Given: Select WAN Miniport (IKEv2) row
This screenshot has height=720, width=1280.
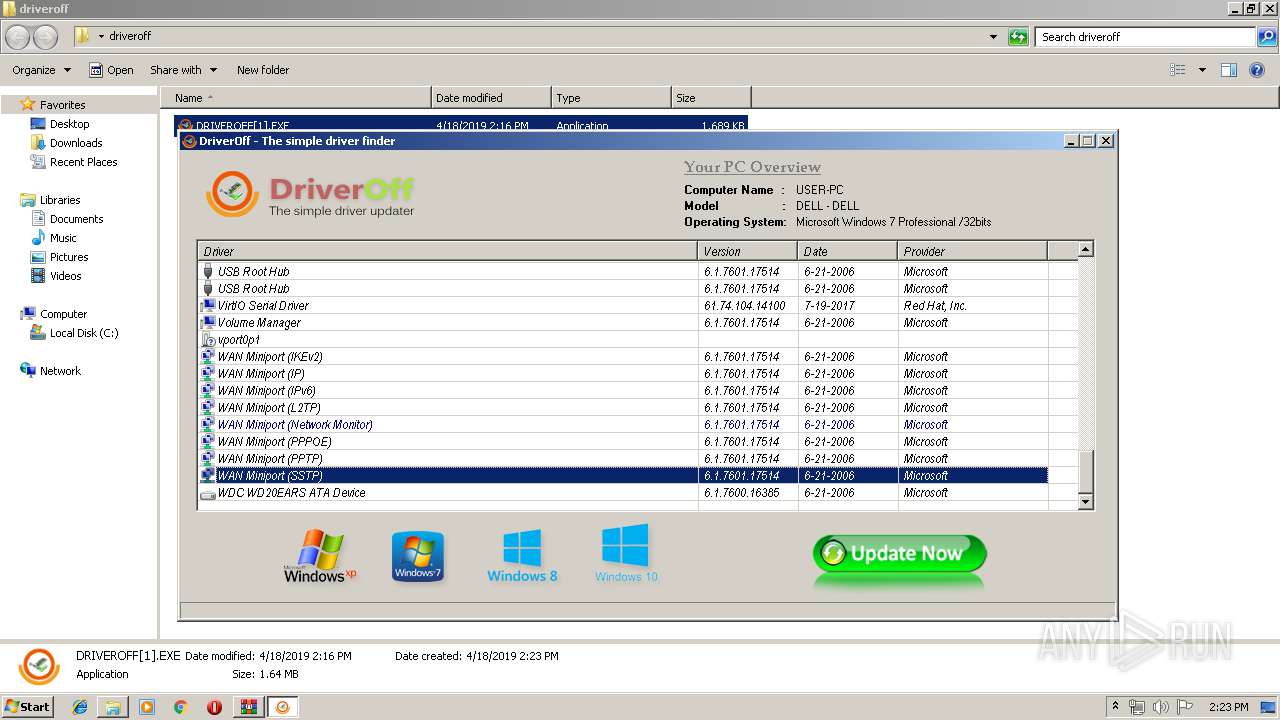Looking at the screenshot, I should point(623,357).
